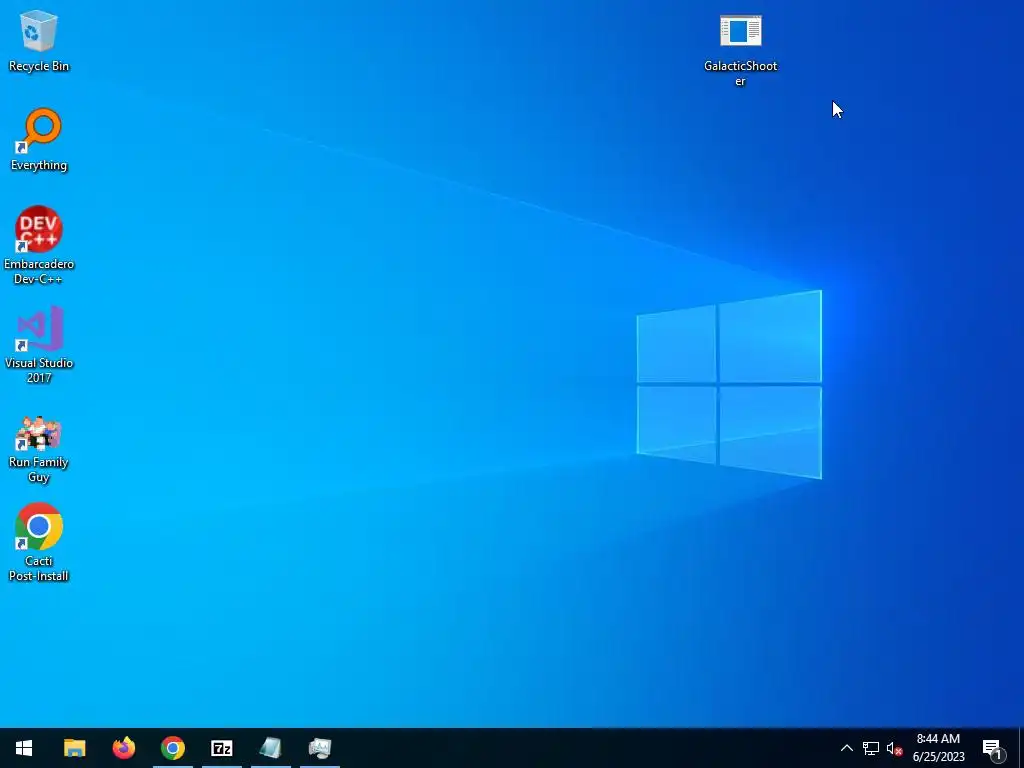Select the Recycle Bin desktop icon

coord(39,40)
